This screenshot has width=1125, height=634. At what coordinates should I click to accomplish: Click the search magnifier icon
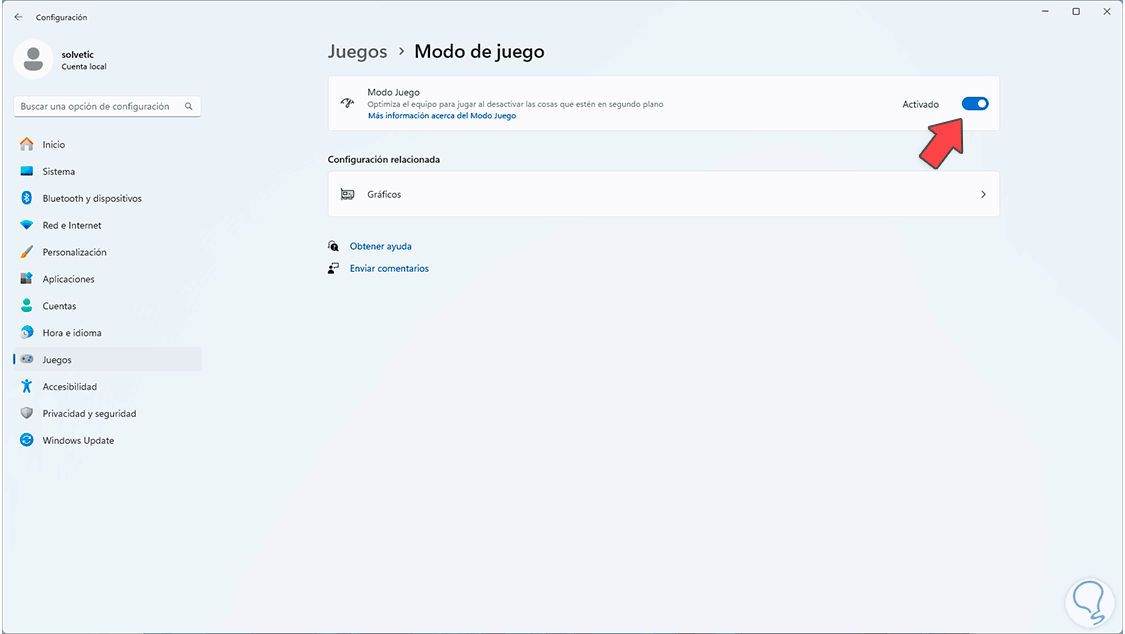189,106
